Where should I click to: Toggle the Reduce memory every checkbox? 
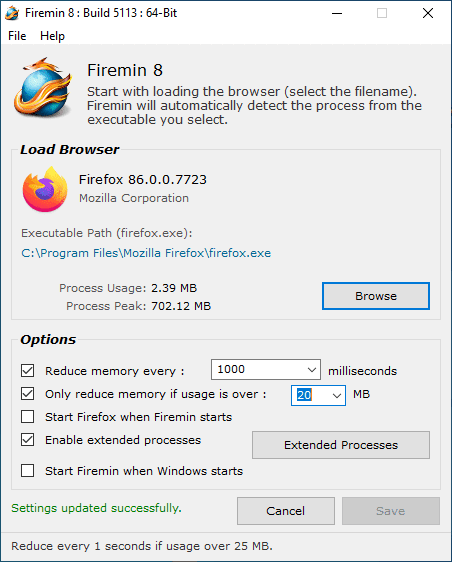point(28,371)
